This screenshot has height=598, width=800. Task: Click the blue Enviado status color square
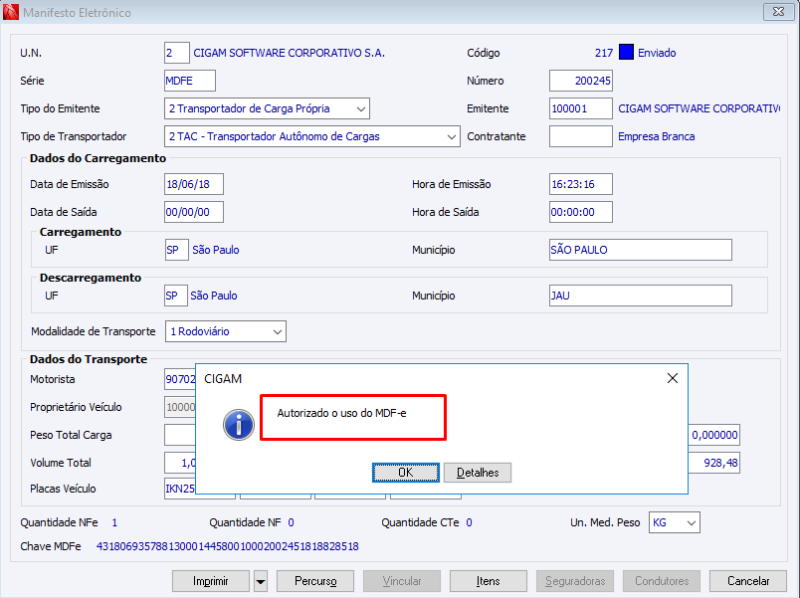626,52
